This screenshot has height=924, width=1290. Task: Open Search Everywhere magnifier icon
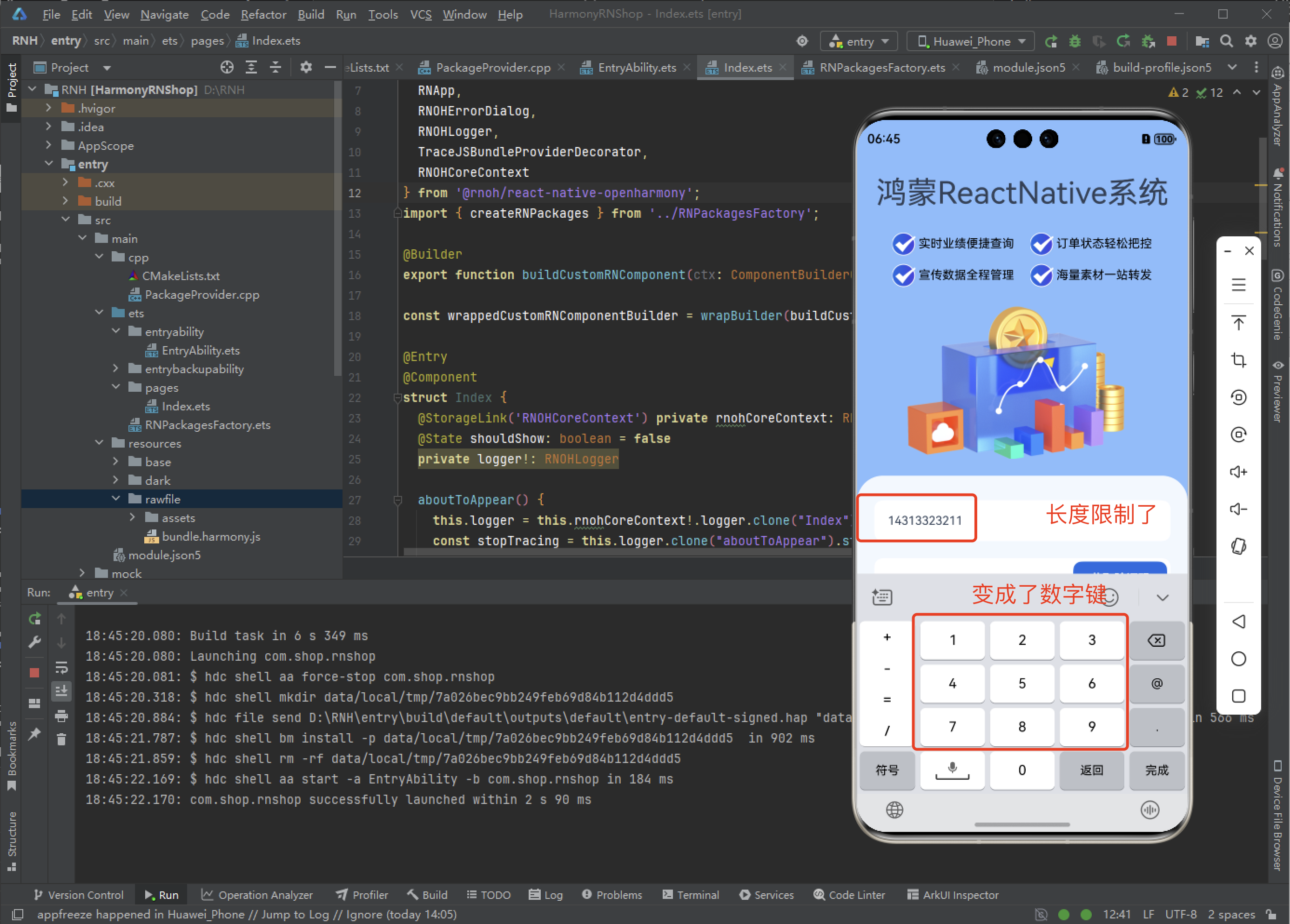point(1226,41)
